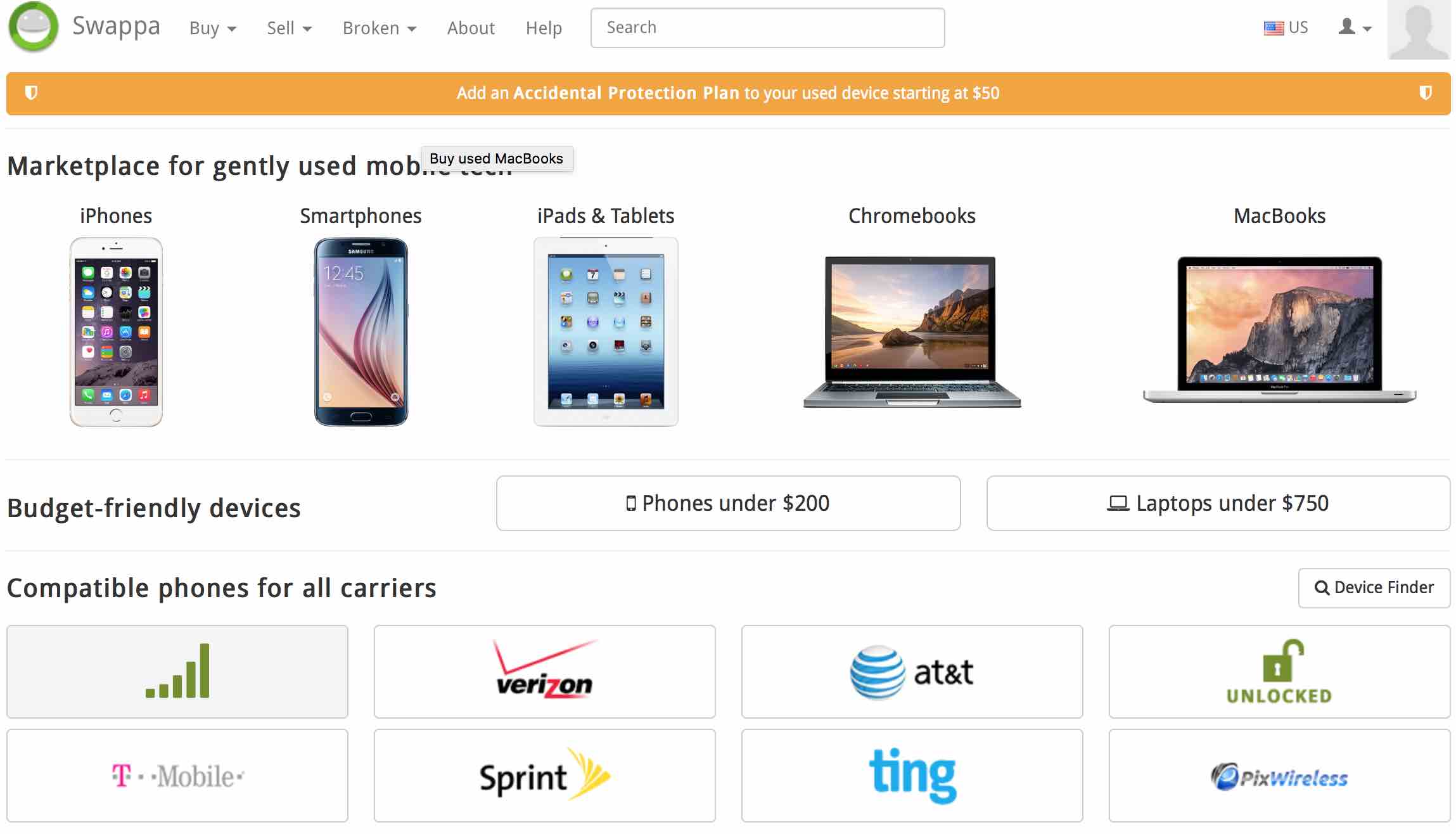Click the Accidental Protection Plan banner link

point(728,93)
